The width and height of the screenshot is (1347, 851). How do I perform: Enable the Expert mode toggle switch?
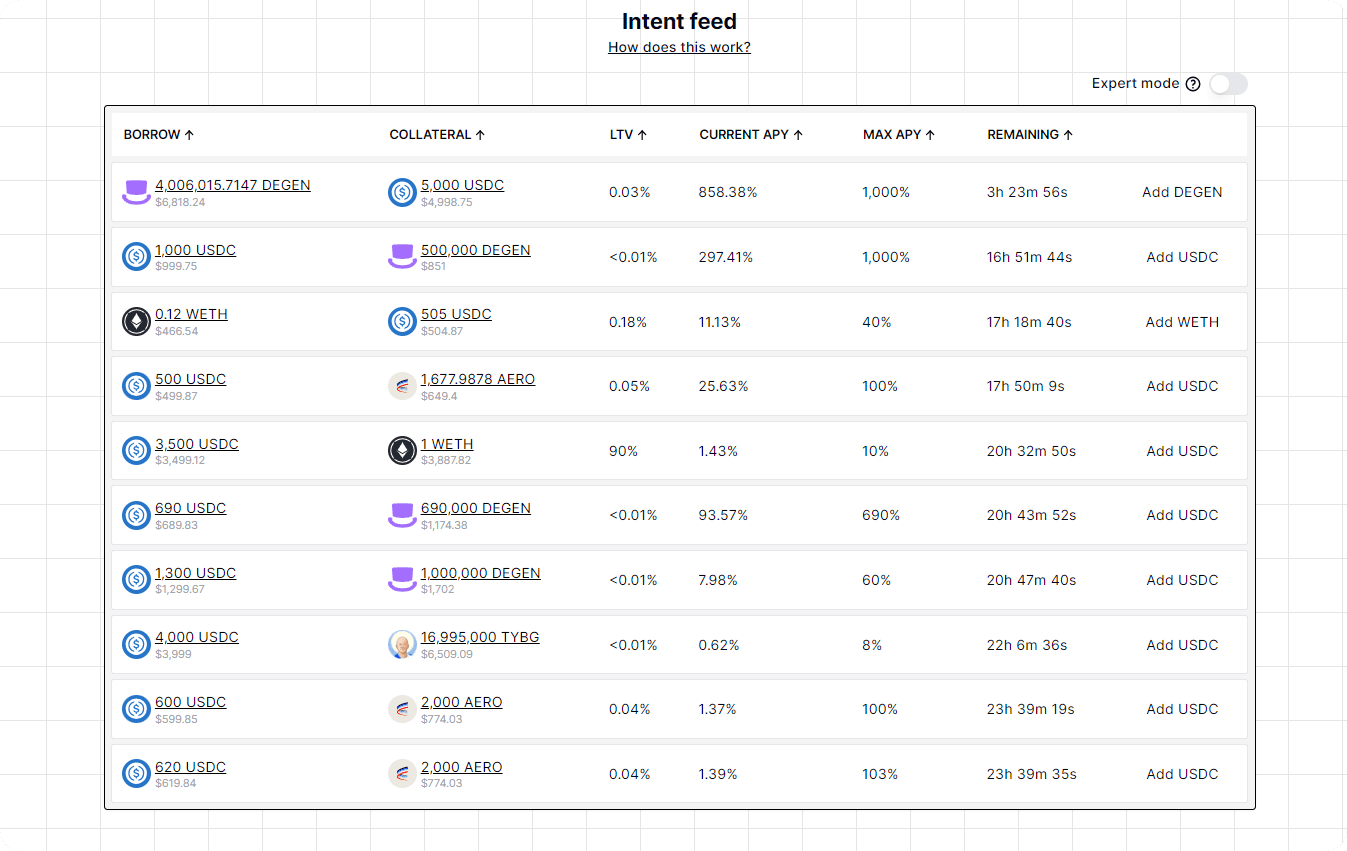click(1228, 84)
